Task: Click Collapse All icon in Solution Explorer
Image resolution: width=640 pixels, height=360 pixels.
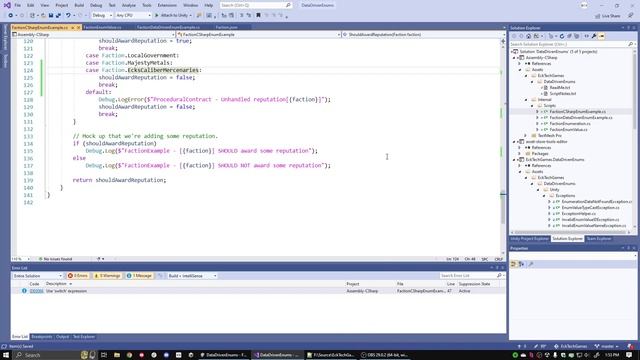Action: click(569, 36)
